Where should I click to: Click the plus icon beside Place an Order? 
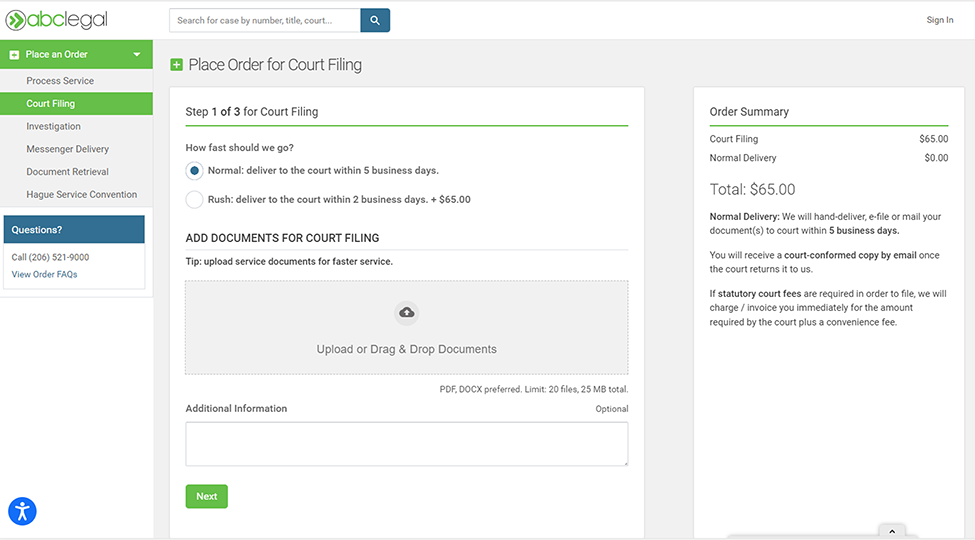pyautogui.click(x=15, y=55)
